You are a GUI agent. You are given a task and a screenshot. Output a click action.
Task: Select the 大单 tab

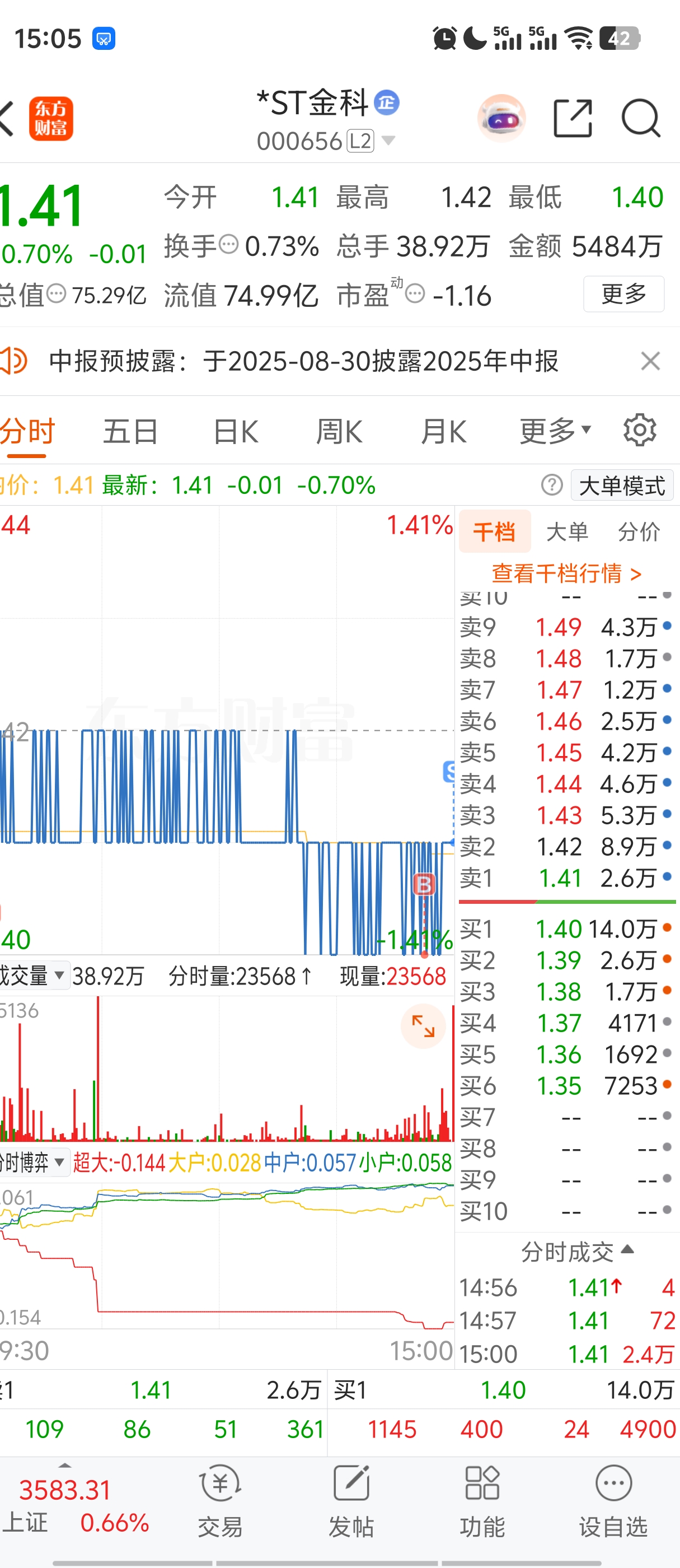coord(567,531)
